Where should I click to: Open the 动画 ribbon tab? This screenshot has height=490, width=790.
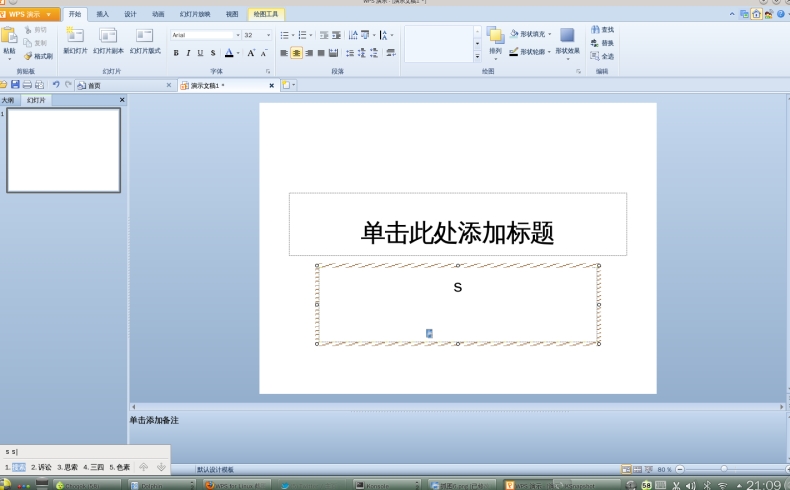pos(158,14)
